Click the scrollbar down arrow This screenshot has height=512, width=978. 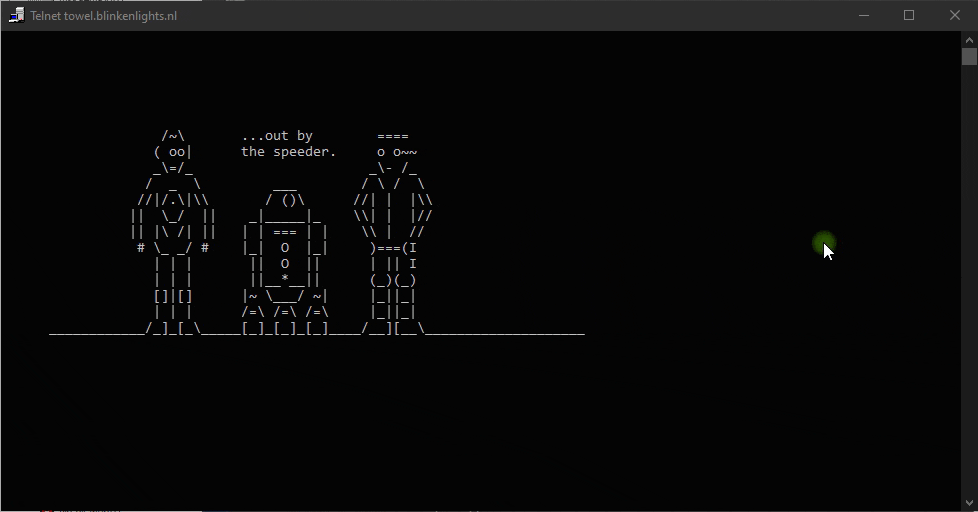969,503
